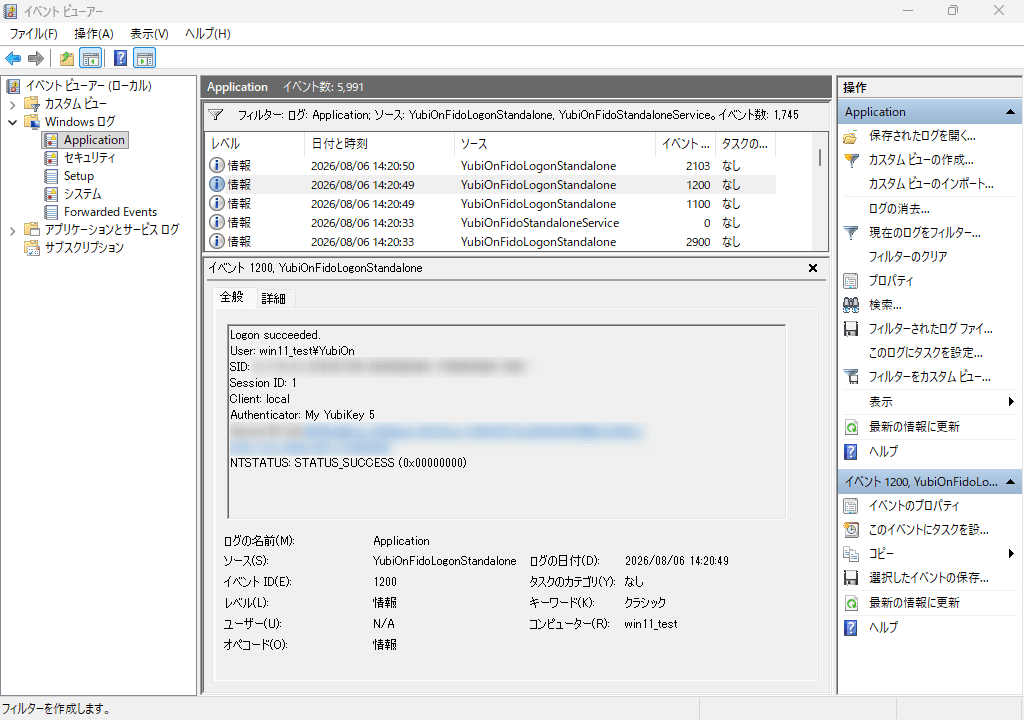Collapse the Windows ログ tree node
Image resolution: width=1024 pixels, height=720 pixels.
point(12,122)
